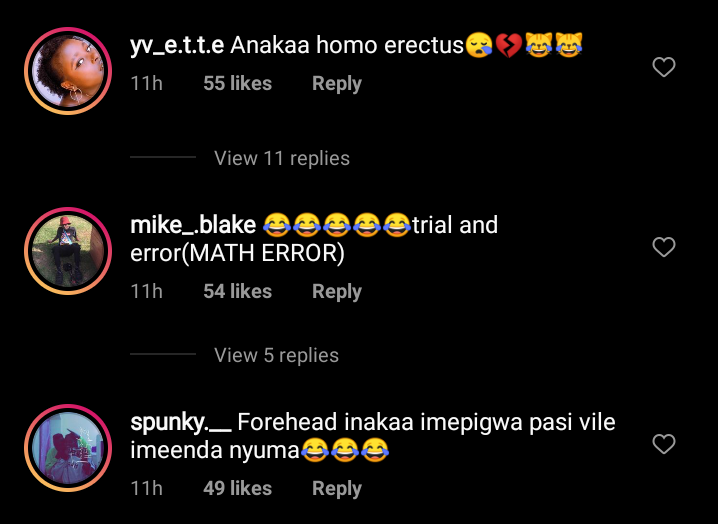Reply to yv_e.t.t.e's homo erectus comment
This screenshot has height=524, width=718.
click(x=337, y=84)
